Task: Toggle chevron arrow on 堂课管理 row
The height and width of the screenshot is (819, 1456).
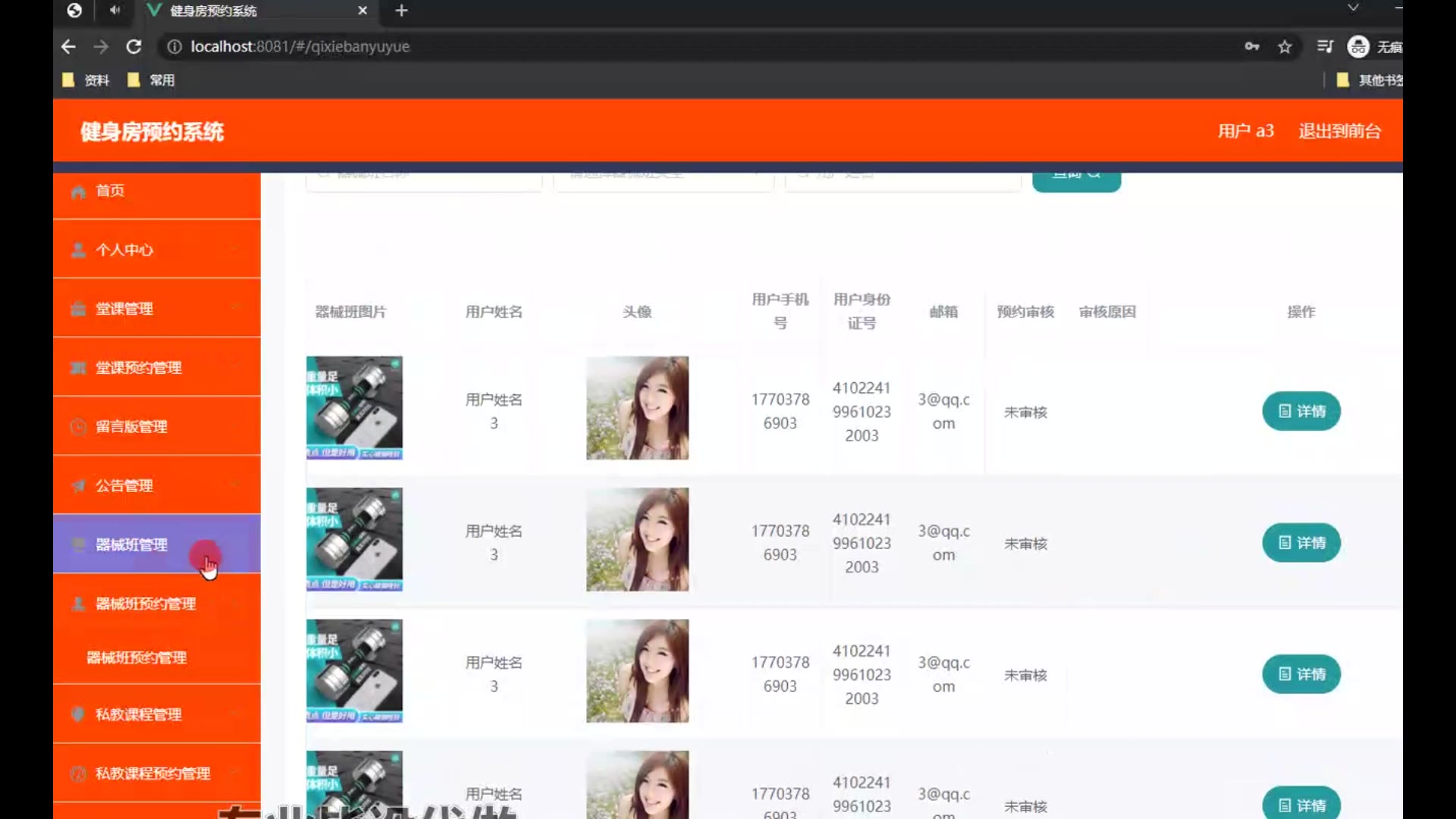Action: point(235,308)
